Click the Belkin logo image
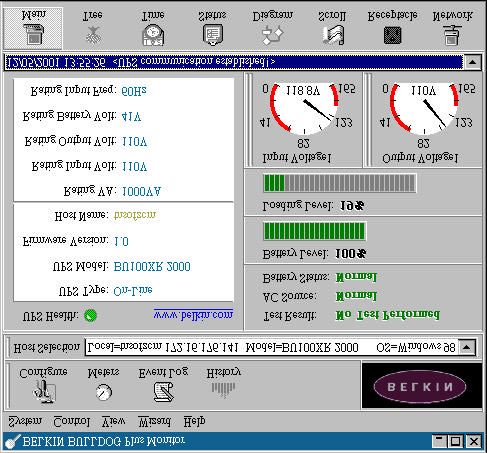487x453 pixels. 421,386
